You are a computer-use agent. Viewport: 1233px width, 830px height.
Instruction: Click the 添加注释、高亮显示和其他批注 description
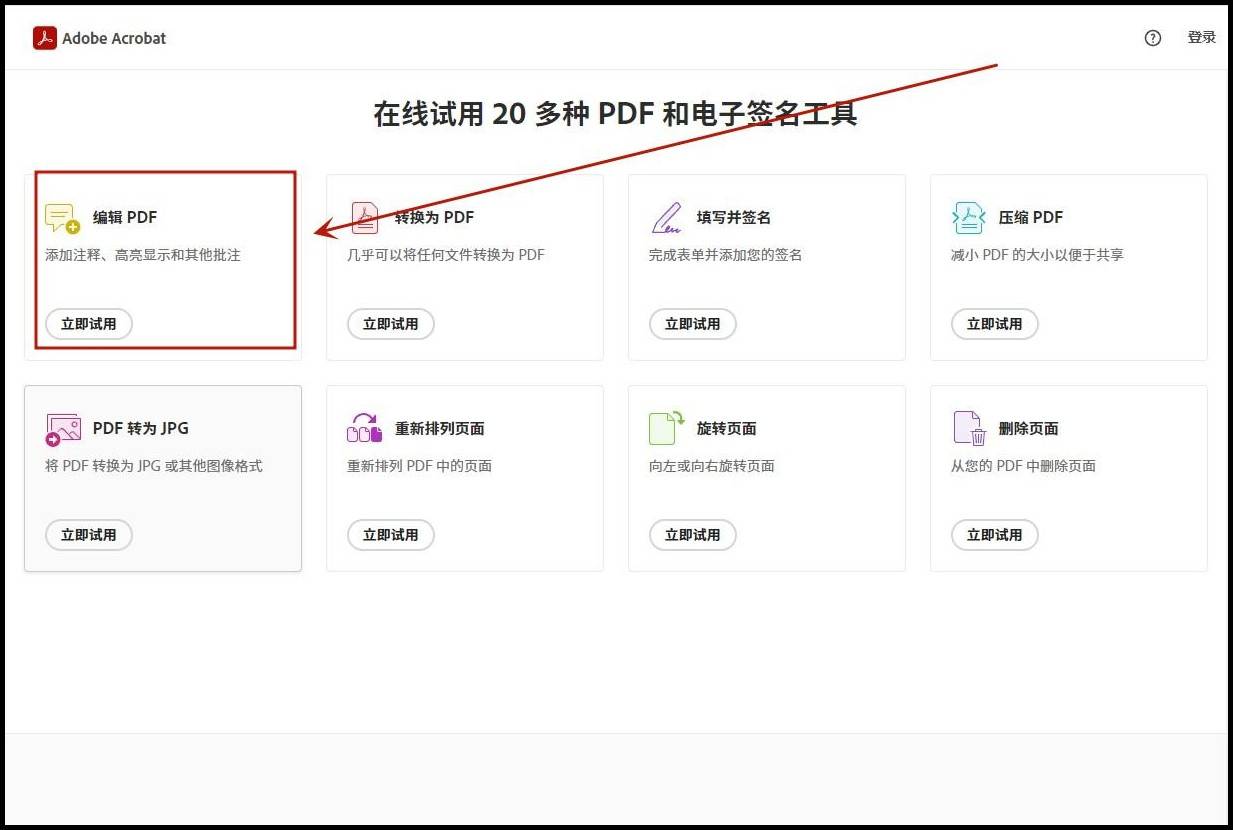click(x=143, y=255)
